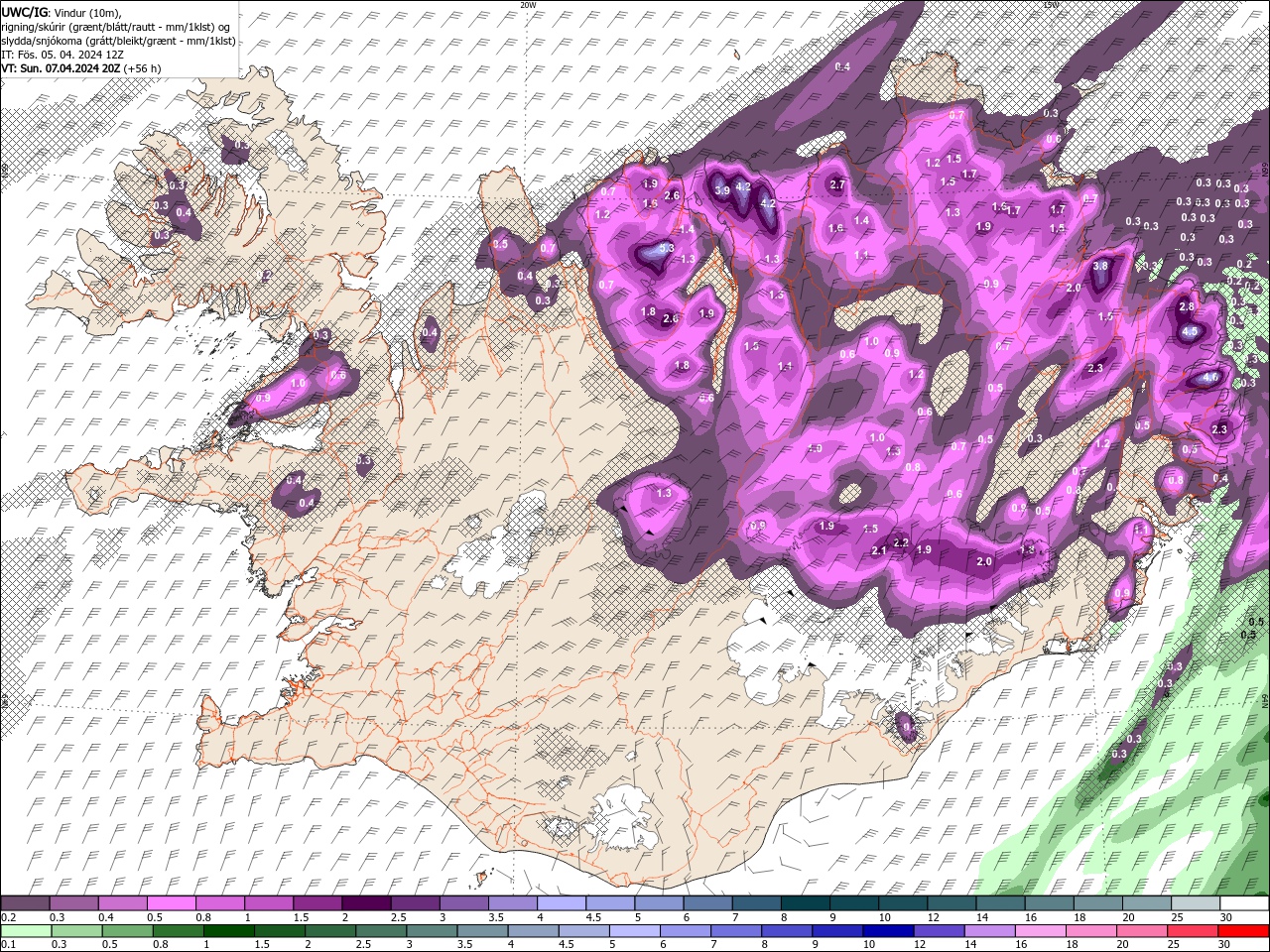Click the '(+56 h)' forecast offset text
This screenshot has height=952, width=1270.
140,68
